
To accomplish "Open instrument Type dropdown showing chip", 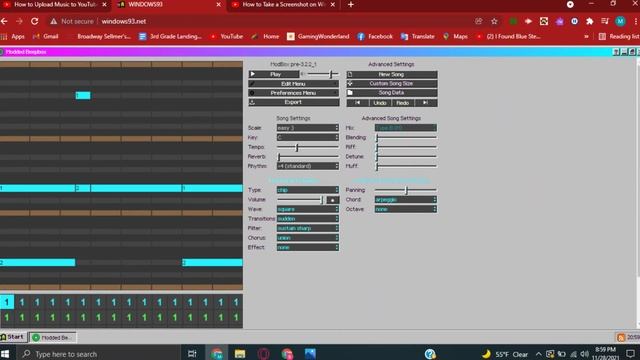I will click(308, 190).
